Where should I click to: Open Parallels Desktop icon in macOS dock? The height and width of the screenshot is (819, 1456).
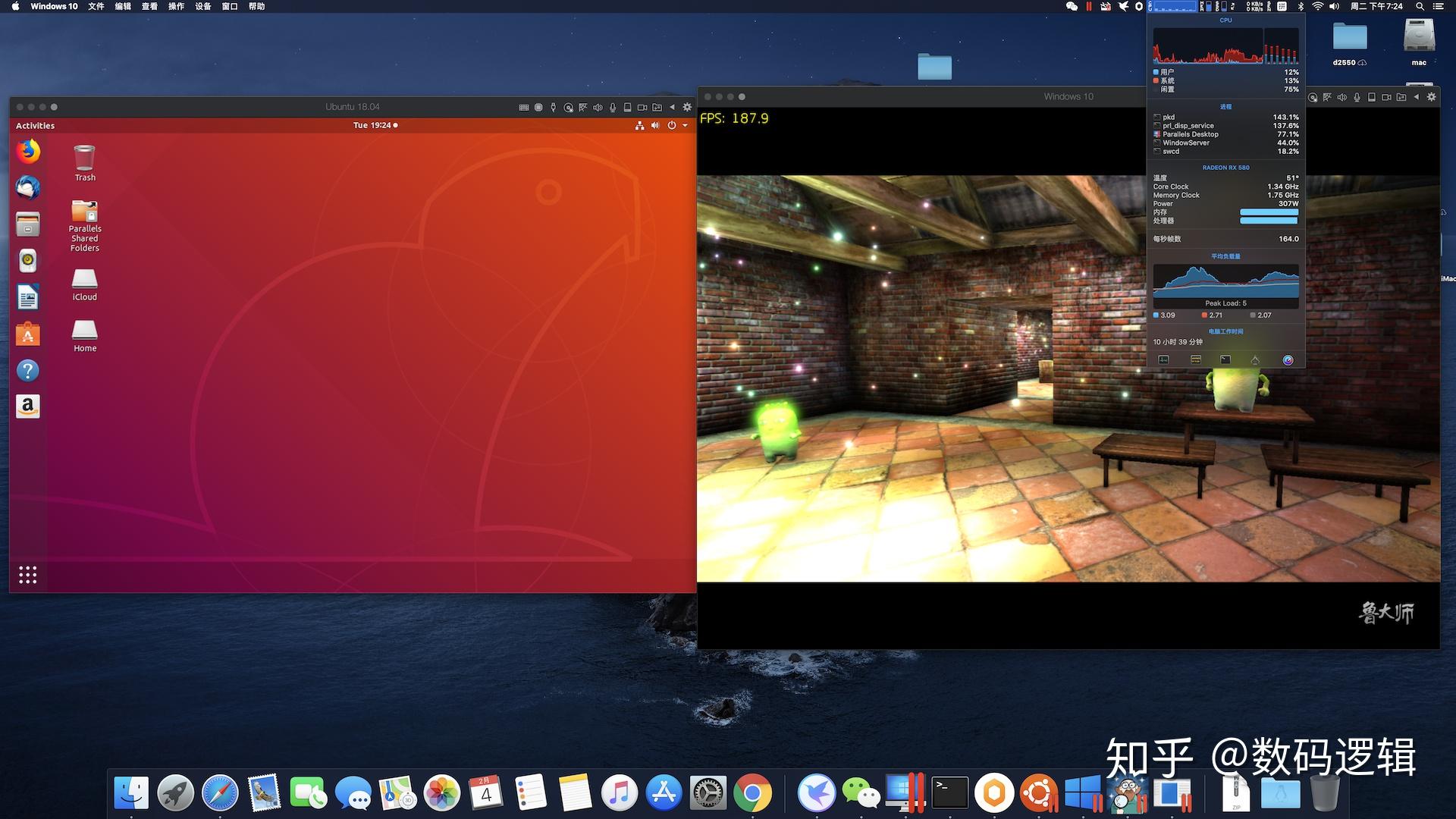[905, 793]
